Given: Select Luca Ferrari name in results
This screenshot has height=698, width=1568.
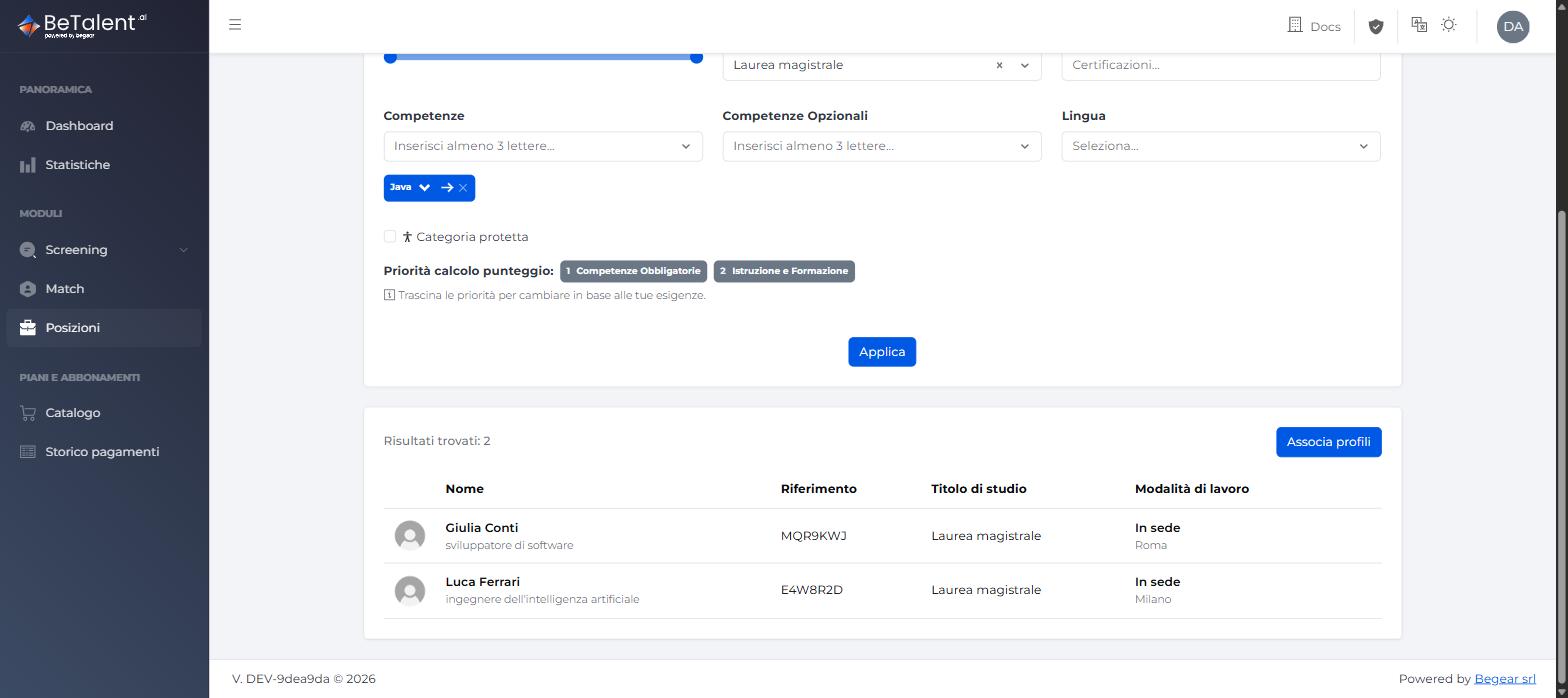Looking at the screenshot, I should click(x=483, y=582).
